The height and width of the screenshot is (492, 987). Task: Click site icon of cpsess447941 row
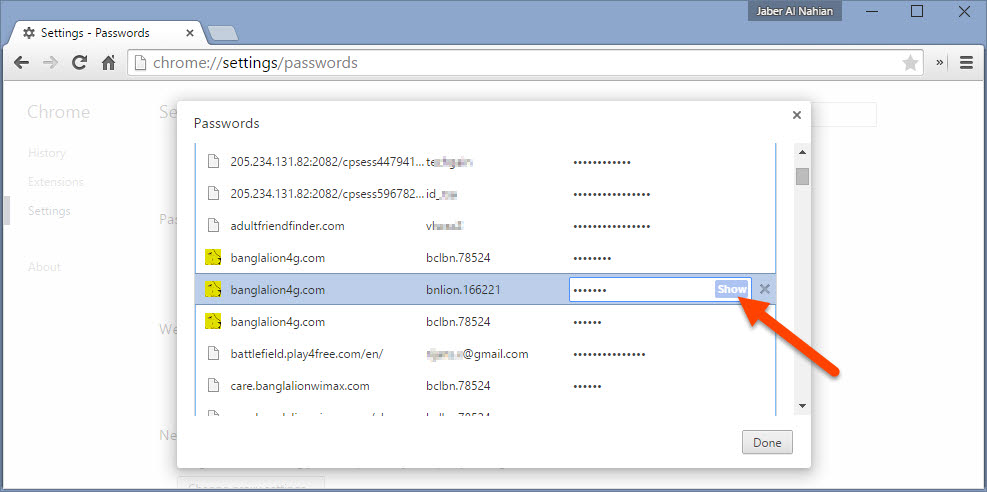click(213, 162)
